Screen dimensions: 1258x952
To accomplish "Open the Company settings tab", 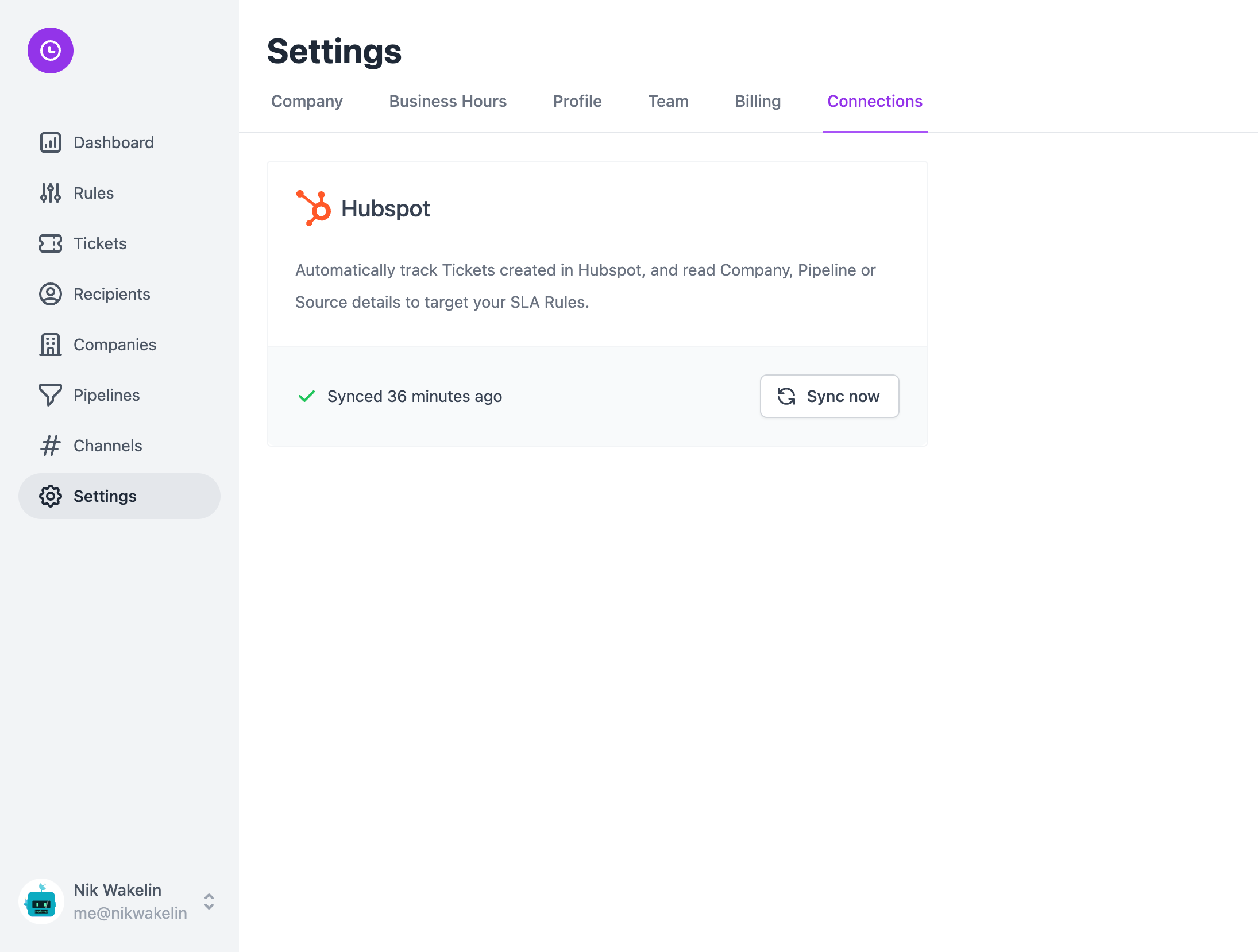I will click(x=307, y=102).
